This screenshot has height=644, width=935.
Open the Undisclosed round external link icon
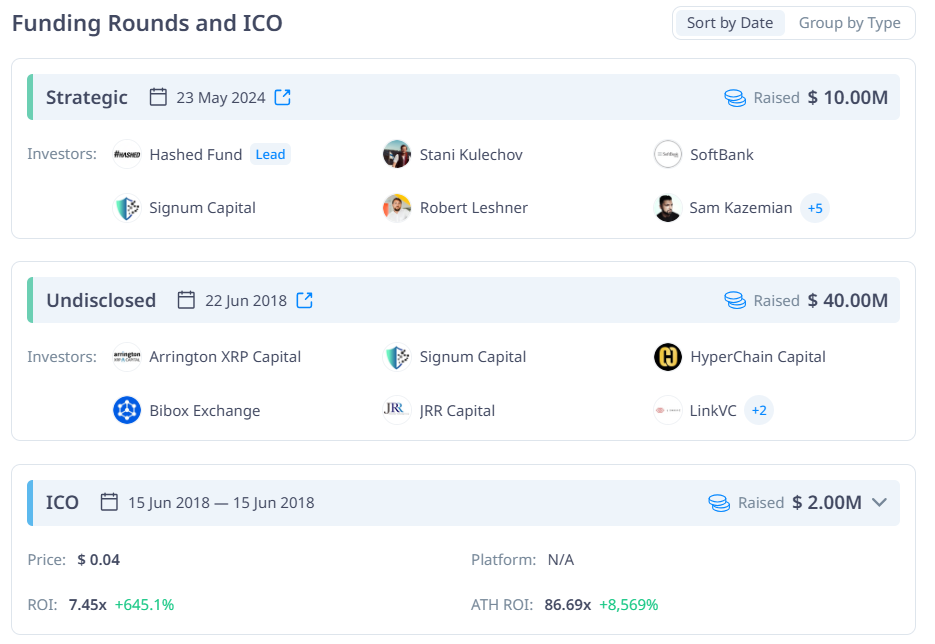pos(305,300)
